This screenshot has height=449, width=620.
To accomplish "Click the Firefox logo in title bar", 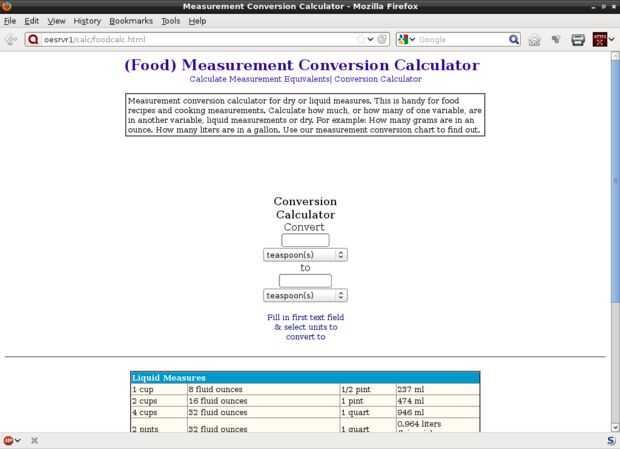I will [6, 6].
